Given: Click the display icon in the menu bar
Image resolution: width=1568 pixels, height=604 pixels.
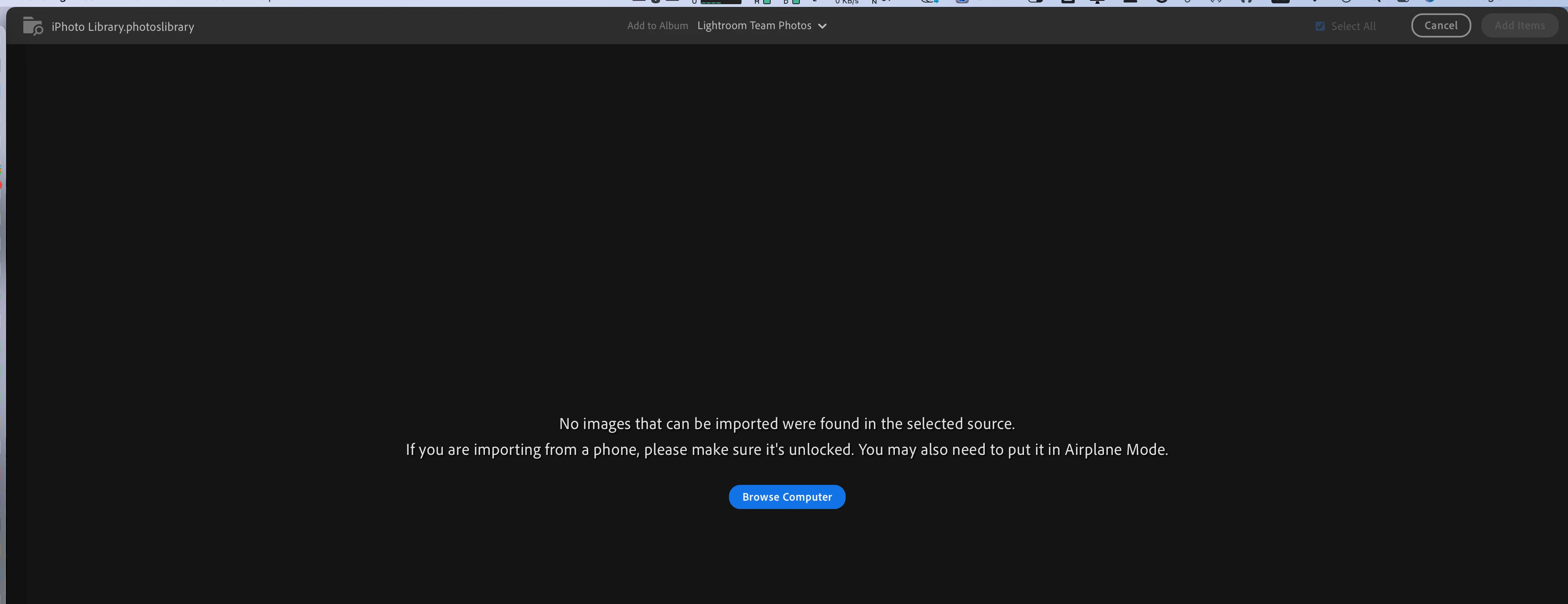Looking at the screenshot, I should tap(1097, 2).
